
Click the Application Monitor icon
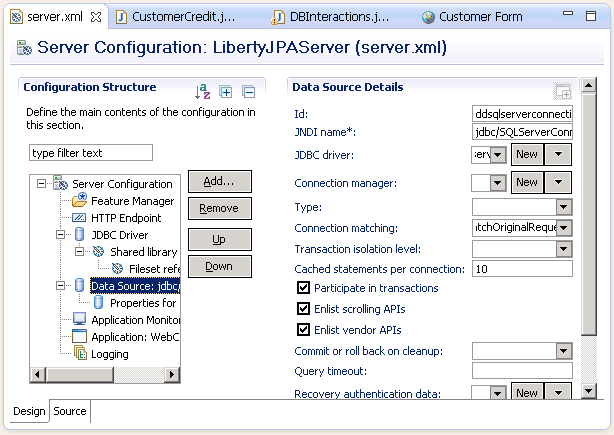(80, 320)
